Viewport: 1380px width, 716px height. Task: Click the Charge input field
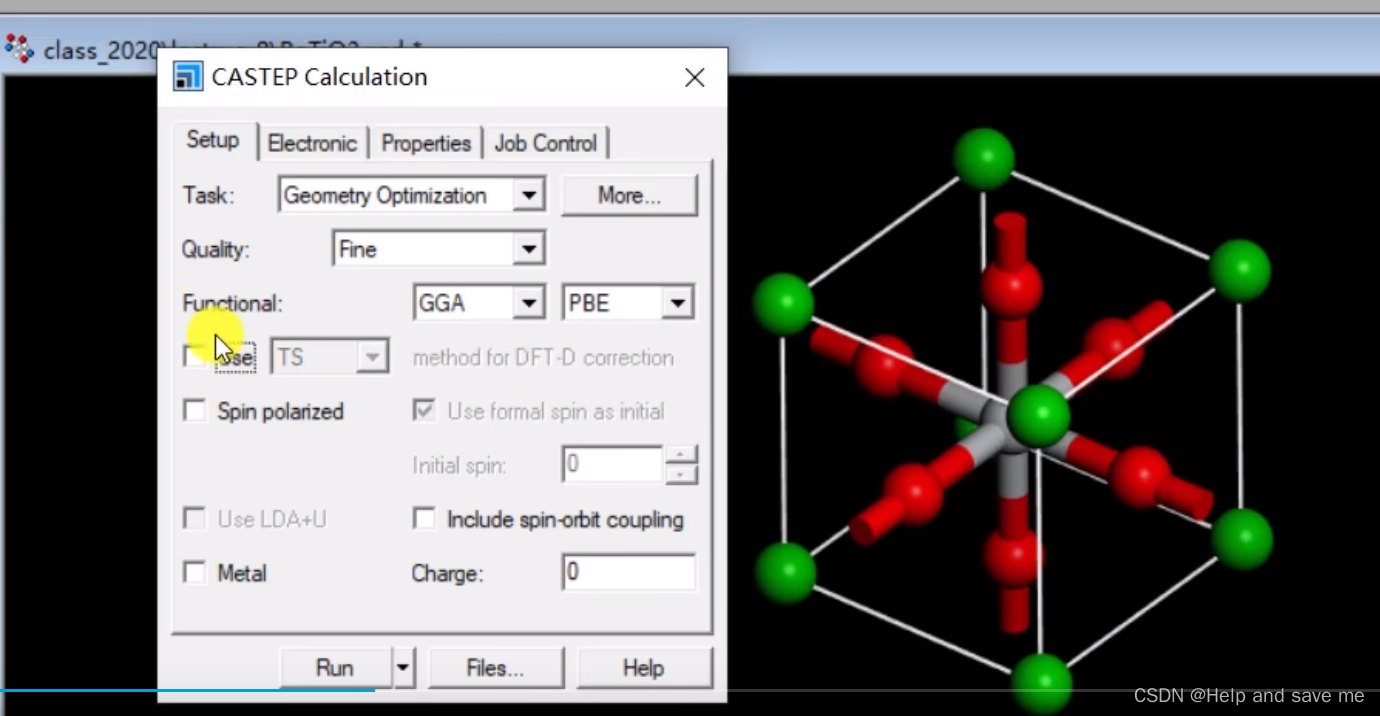pos(629,573)
